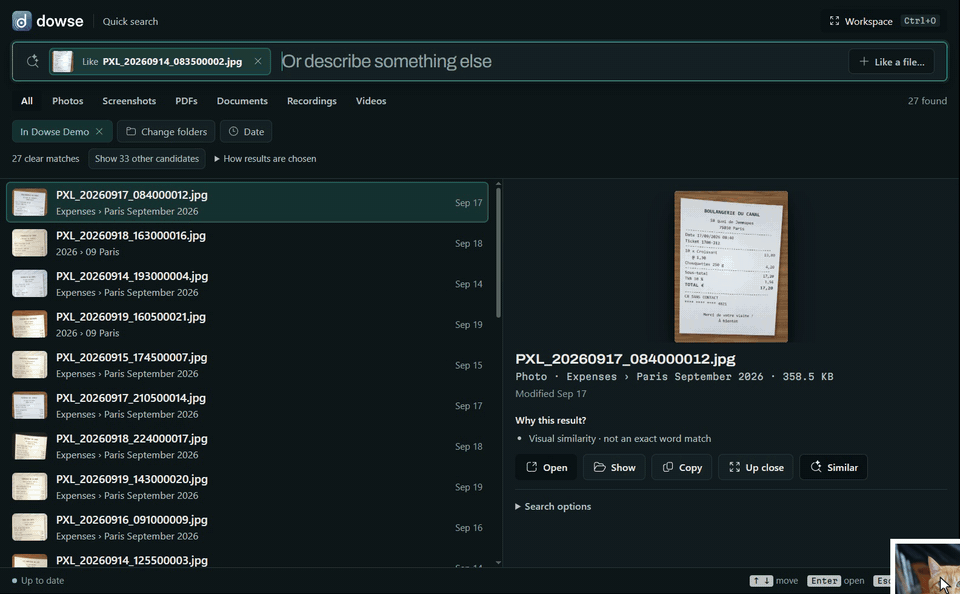960x594 pixels.
Task: Copy the selected file
Action: [x=681, y=467]
